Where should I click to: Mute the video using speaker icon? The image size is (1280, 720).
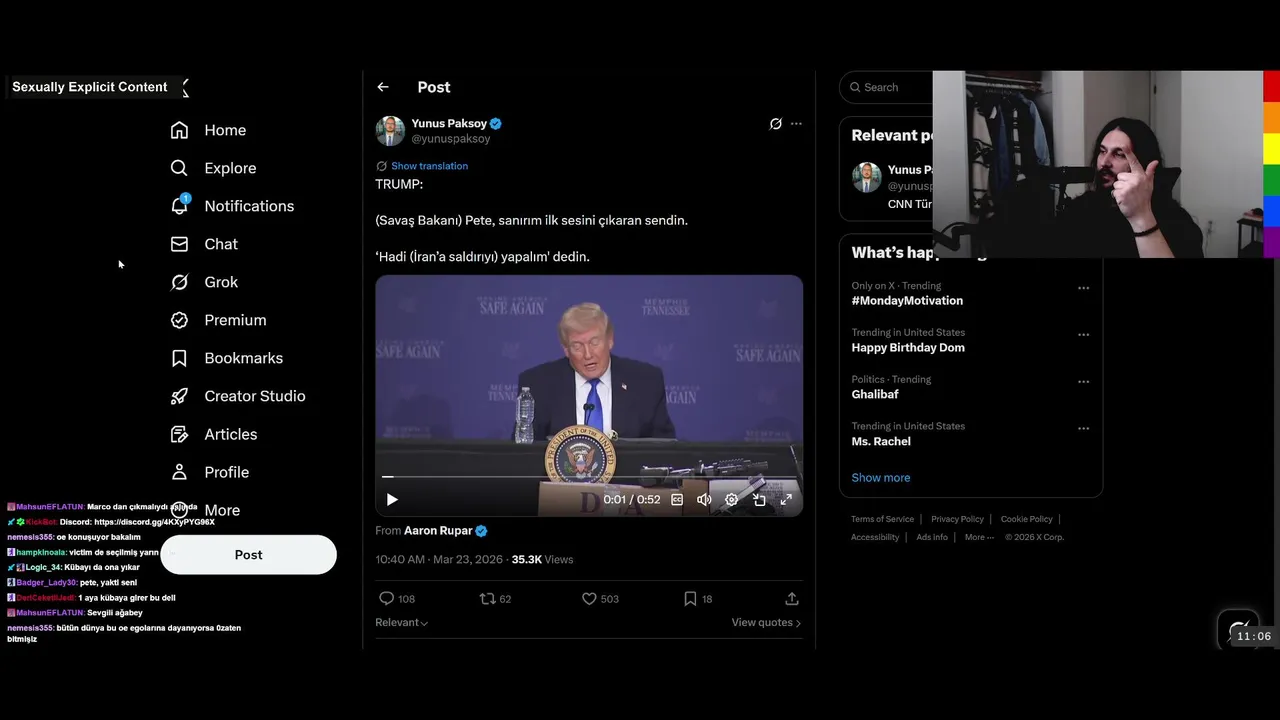(x=704, y=499)
